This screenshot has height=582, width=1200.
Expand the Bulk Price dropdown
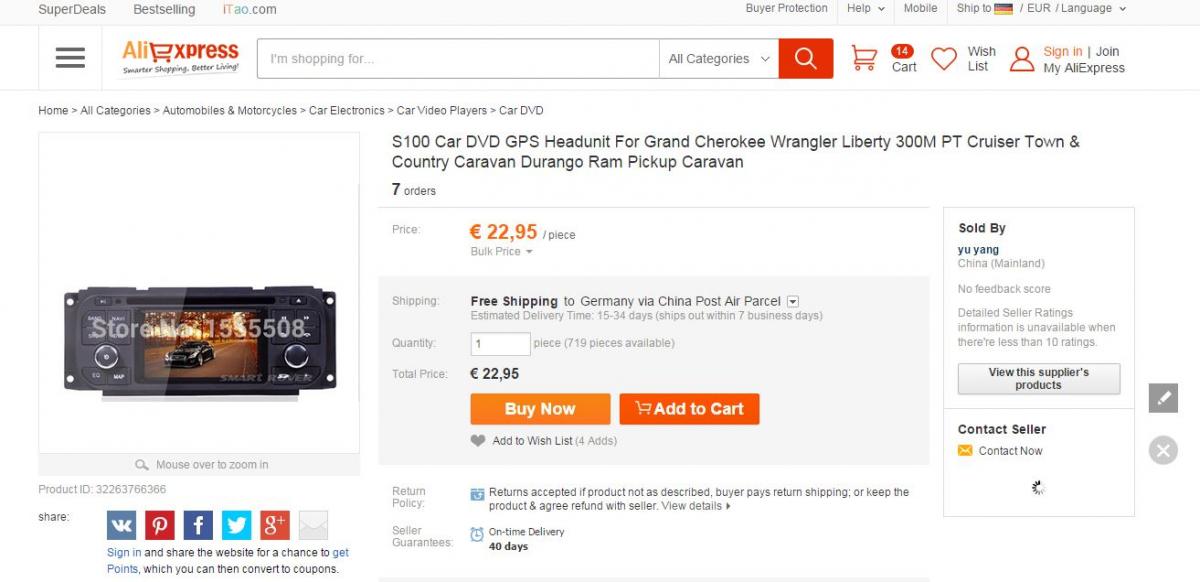click(502, 252)
